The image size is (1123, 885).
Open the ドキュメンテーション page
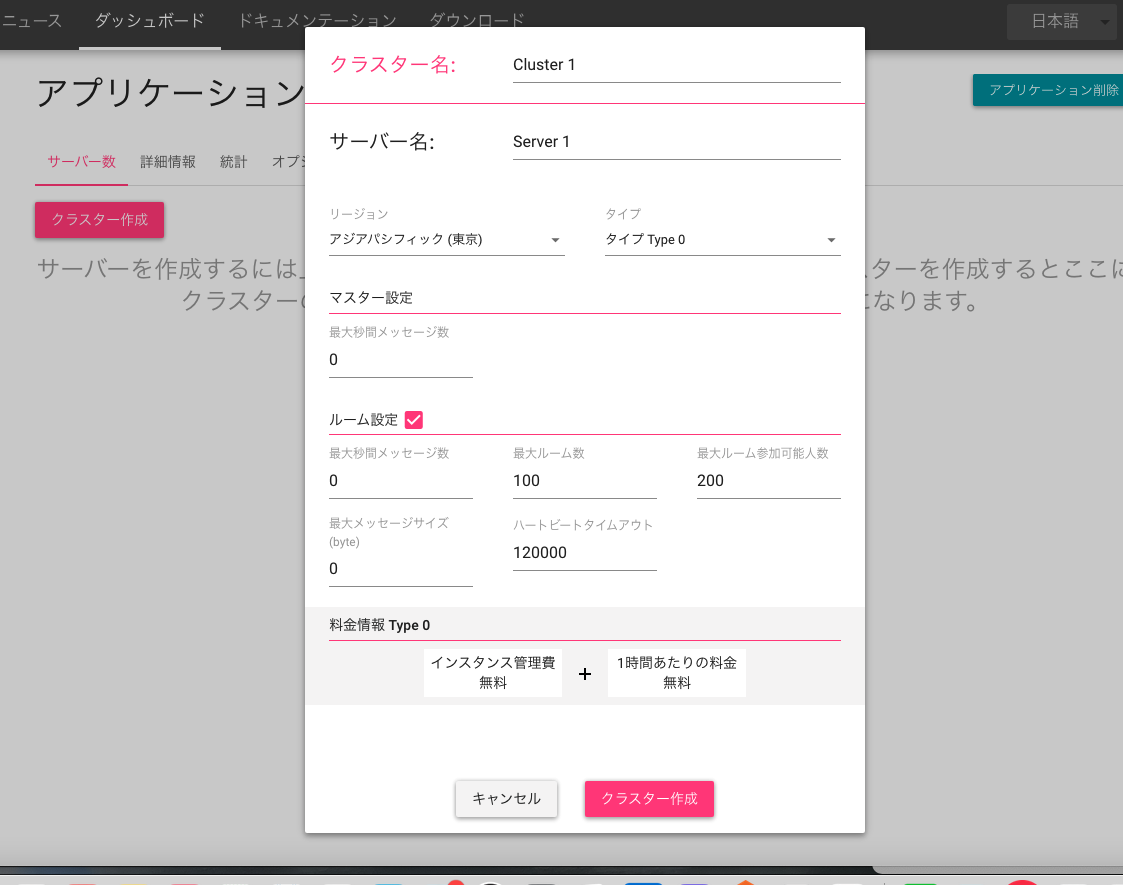[316, 19]
